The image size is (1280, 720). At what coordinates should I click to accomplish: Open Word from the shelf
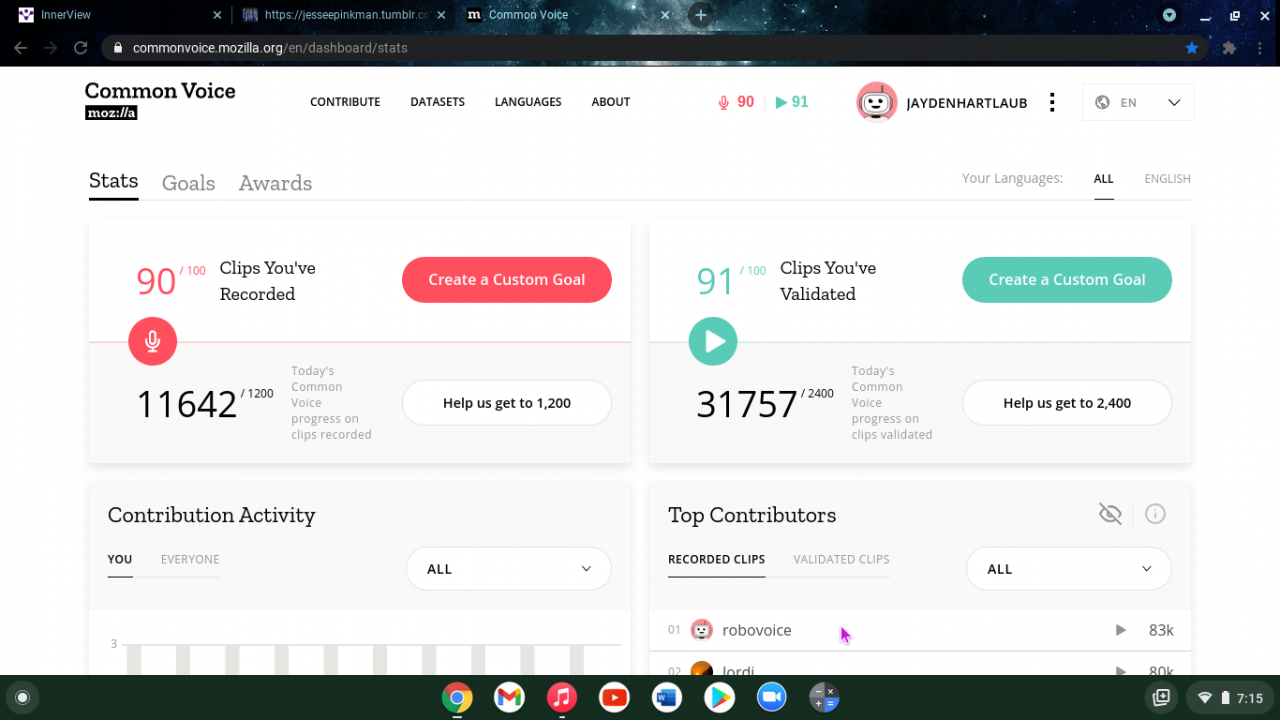tap(666, 698)
